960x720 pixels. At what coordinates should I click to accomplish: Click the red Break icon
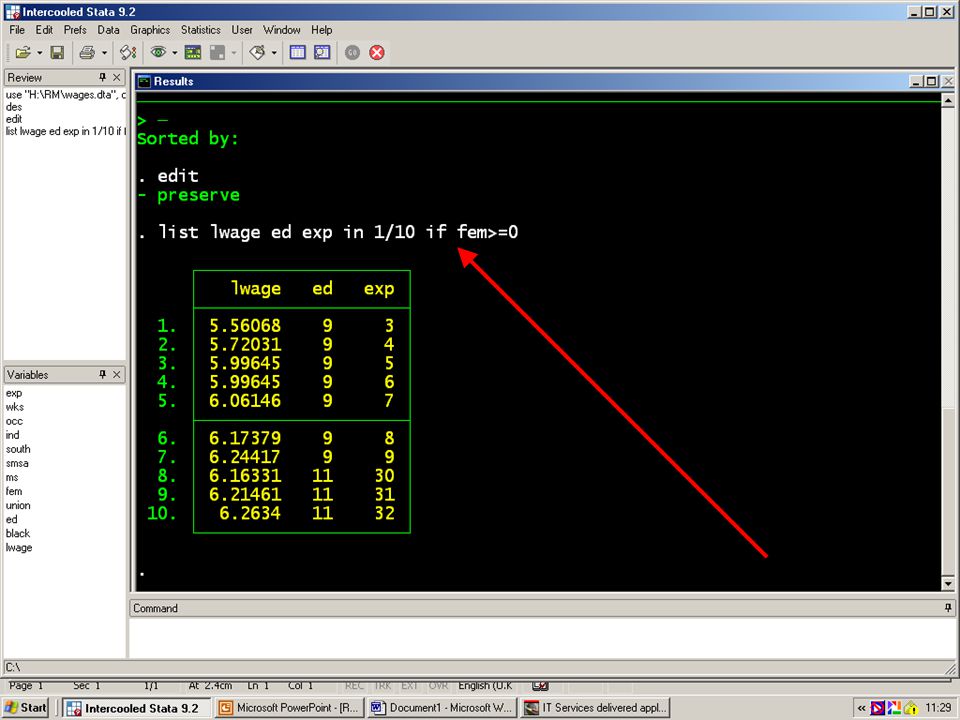(x=377, y=53)
